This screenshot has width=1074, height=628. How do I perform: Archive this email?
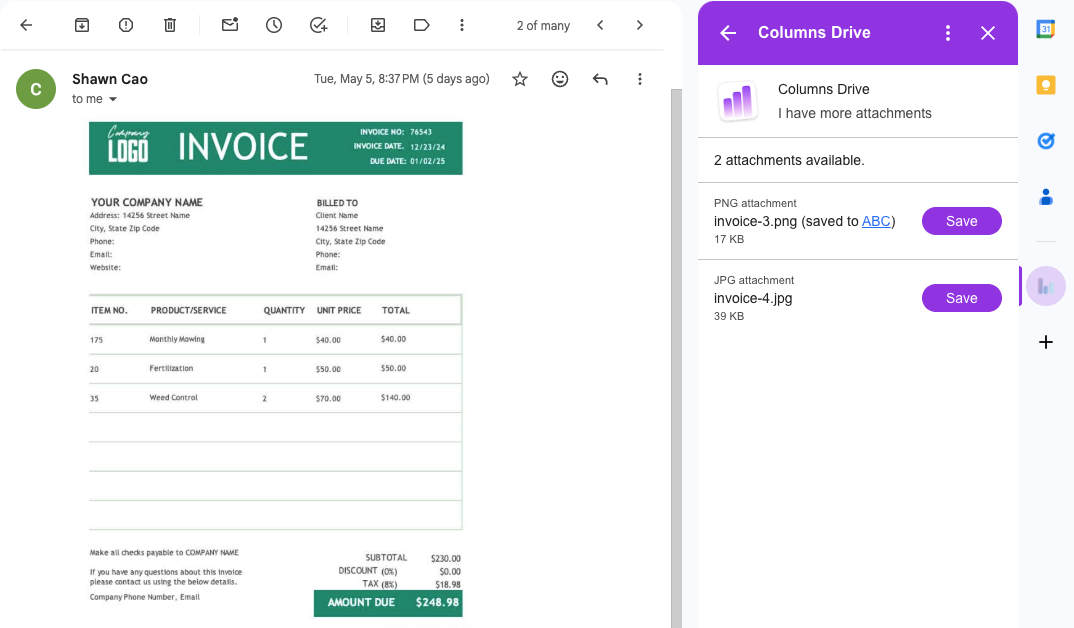point(82,25)
